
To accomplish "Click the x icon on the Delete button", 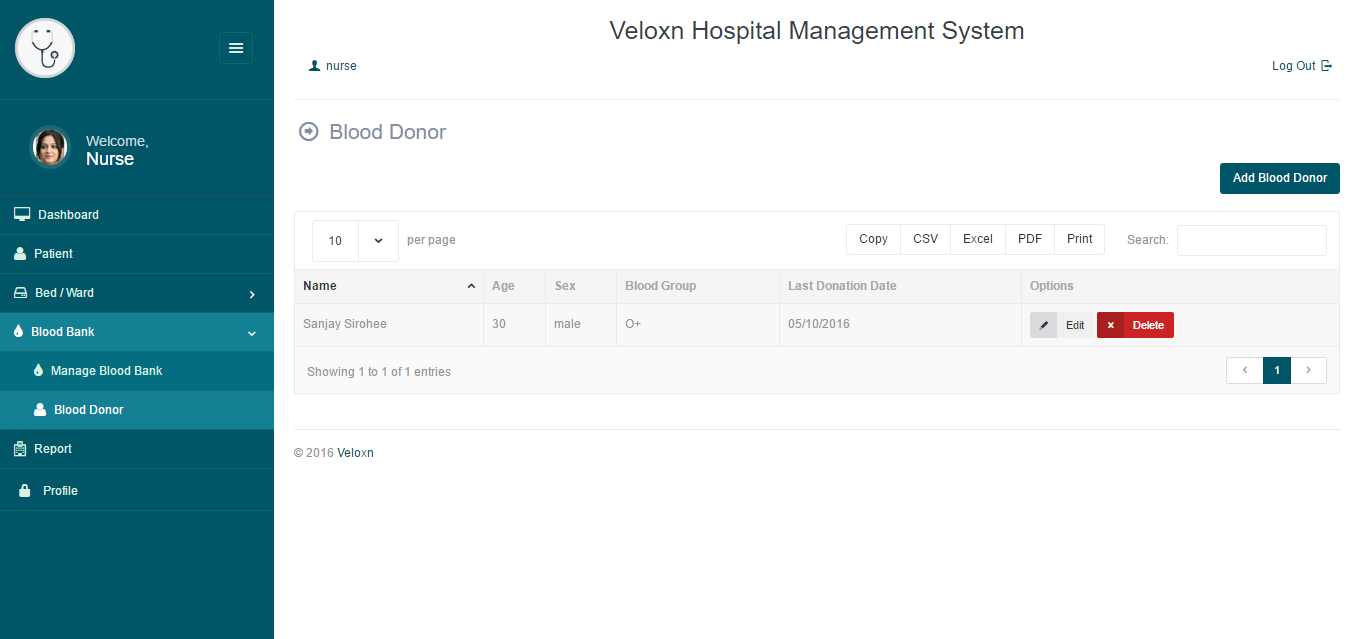I will [x=1110, y=325].
